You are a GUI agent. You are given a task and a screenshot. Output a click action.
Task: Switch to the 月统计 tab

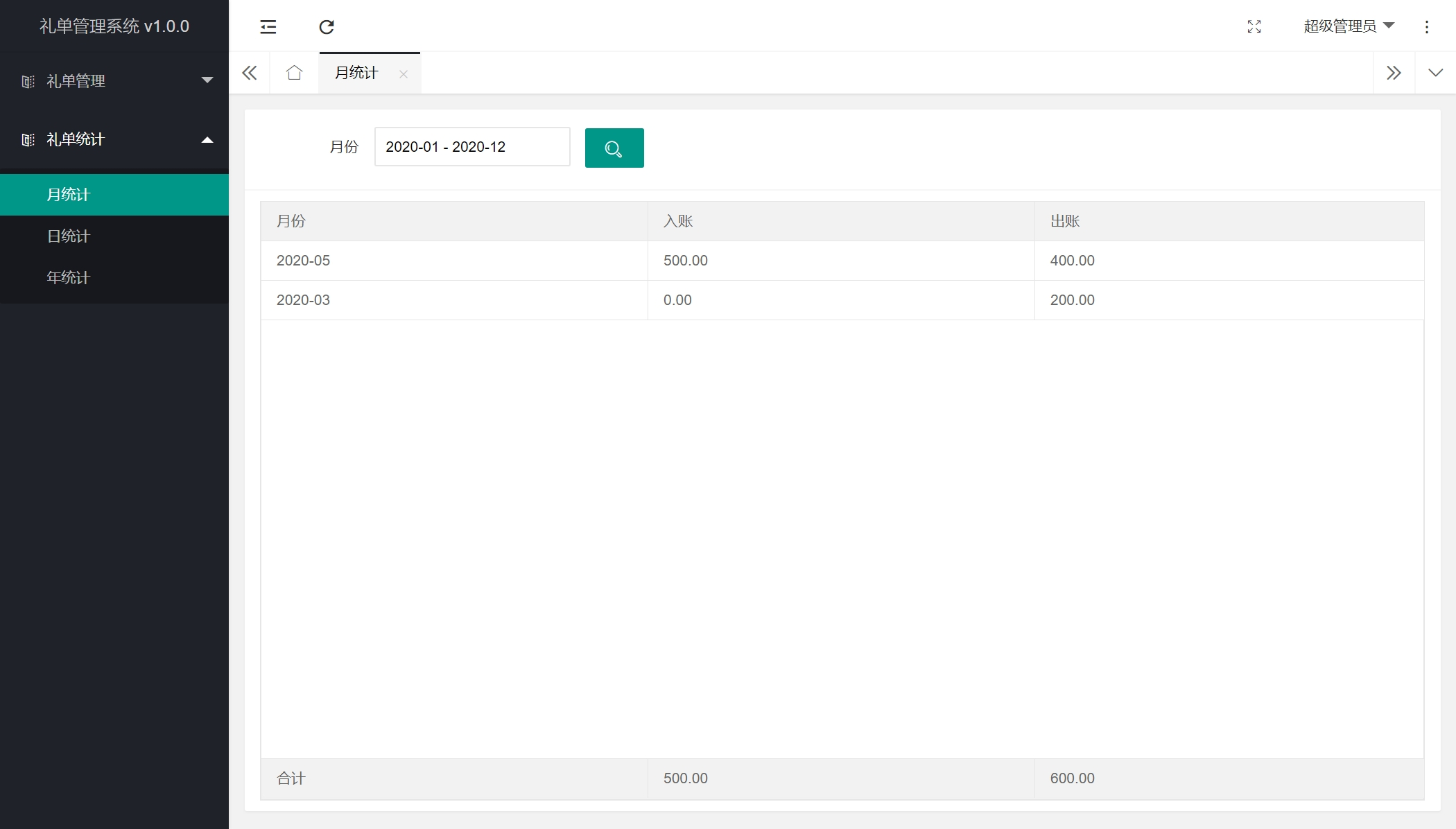click(356, 73)
